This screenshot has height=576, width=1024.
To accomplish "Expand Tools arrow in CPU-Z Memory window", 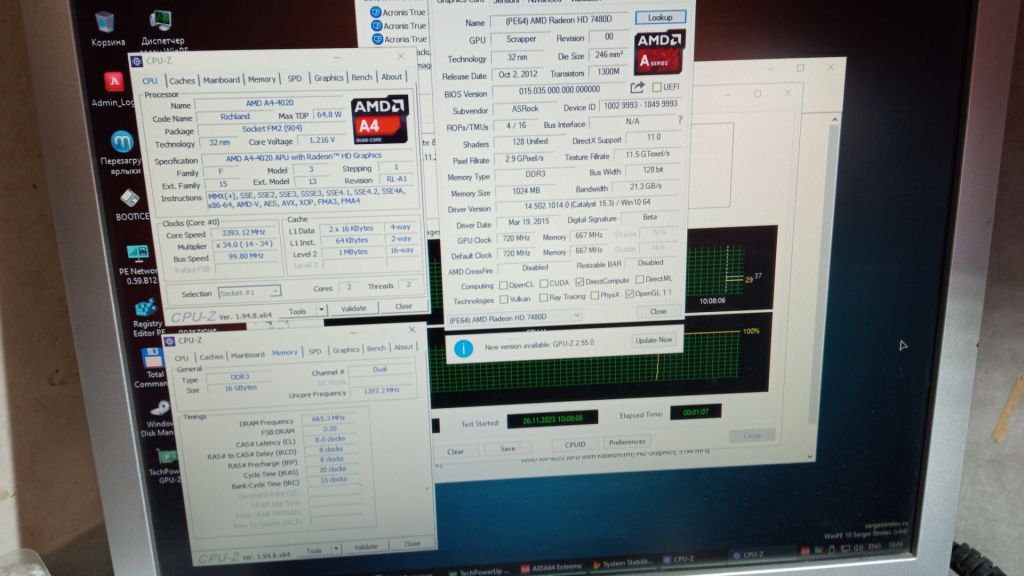I will [336, 549].
